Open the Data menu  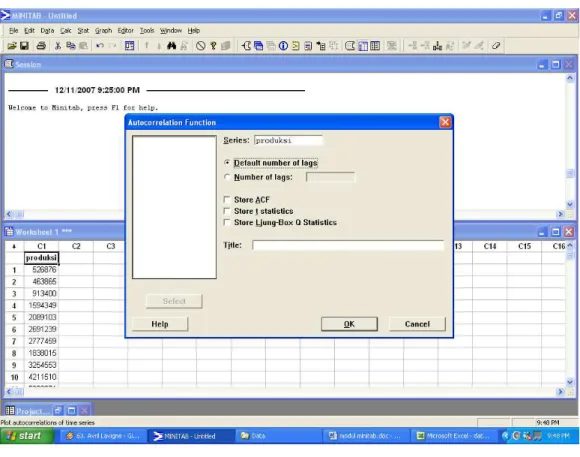[x=47, y=31]
